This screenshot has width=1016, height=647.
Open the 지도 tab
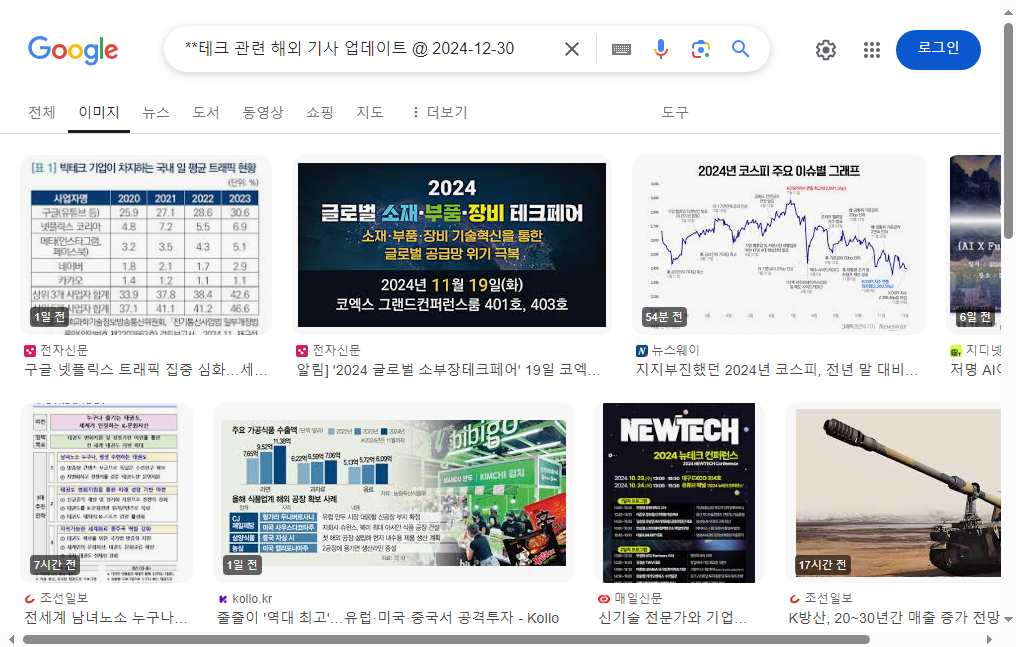tap(369, 113)
